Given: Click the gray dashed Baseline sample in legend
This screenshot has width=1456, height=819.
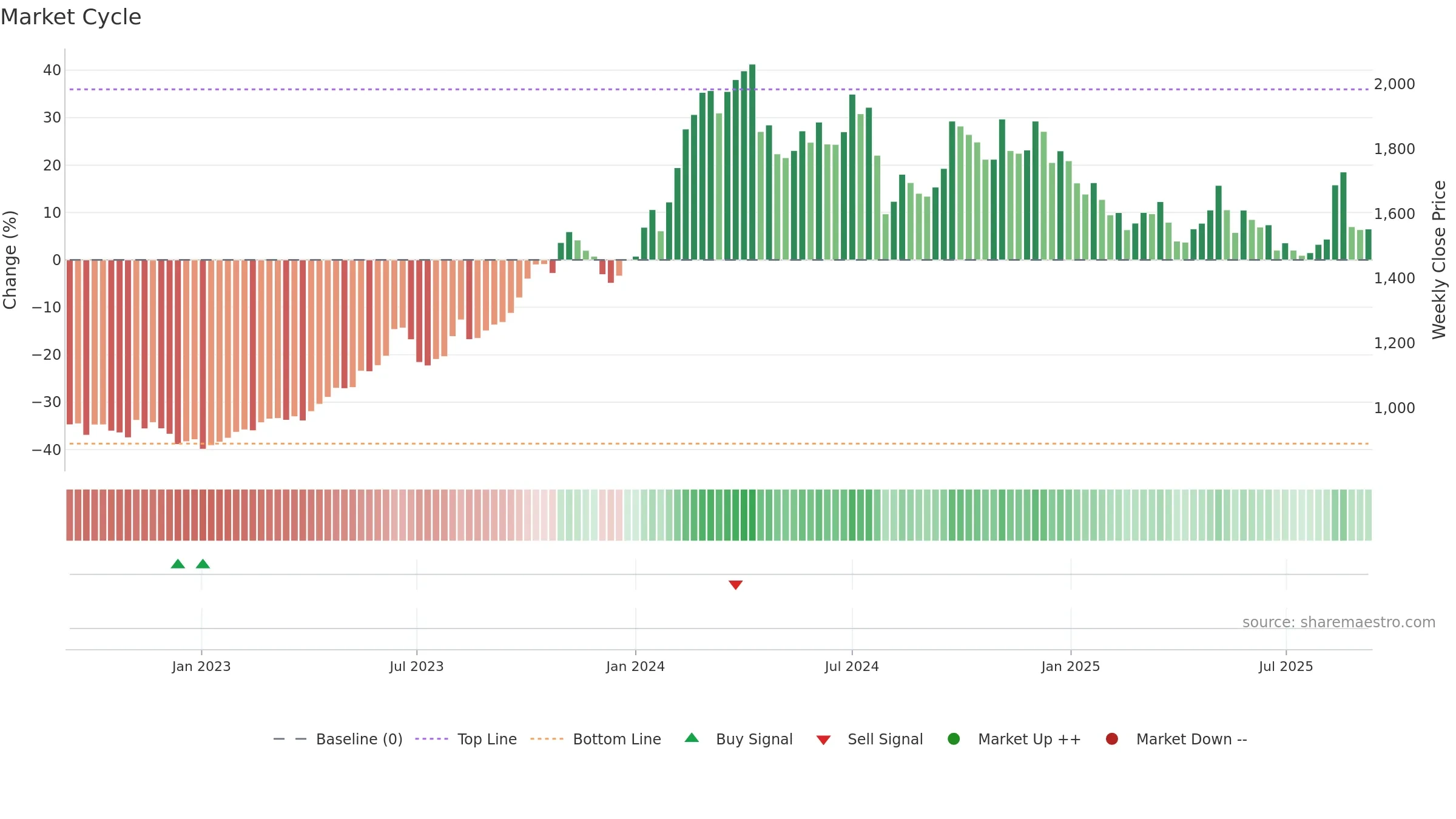Looking at the screenshot, I should coord(290,739).
